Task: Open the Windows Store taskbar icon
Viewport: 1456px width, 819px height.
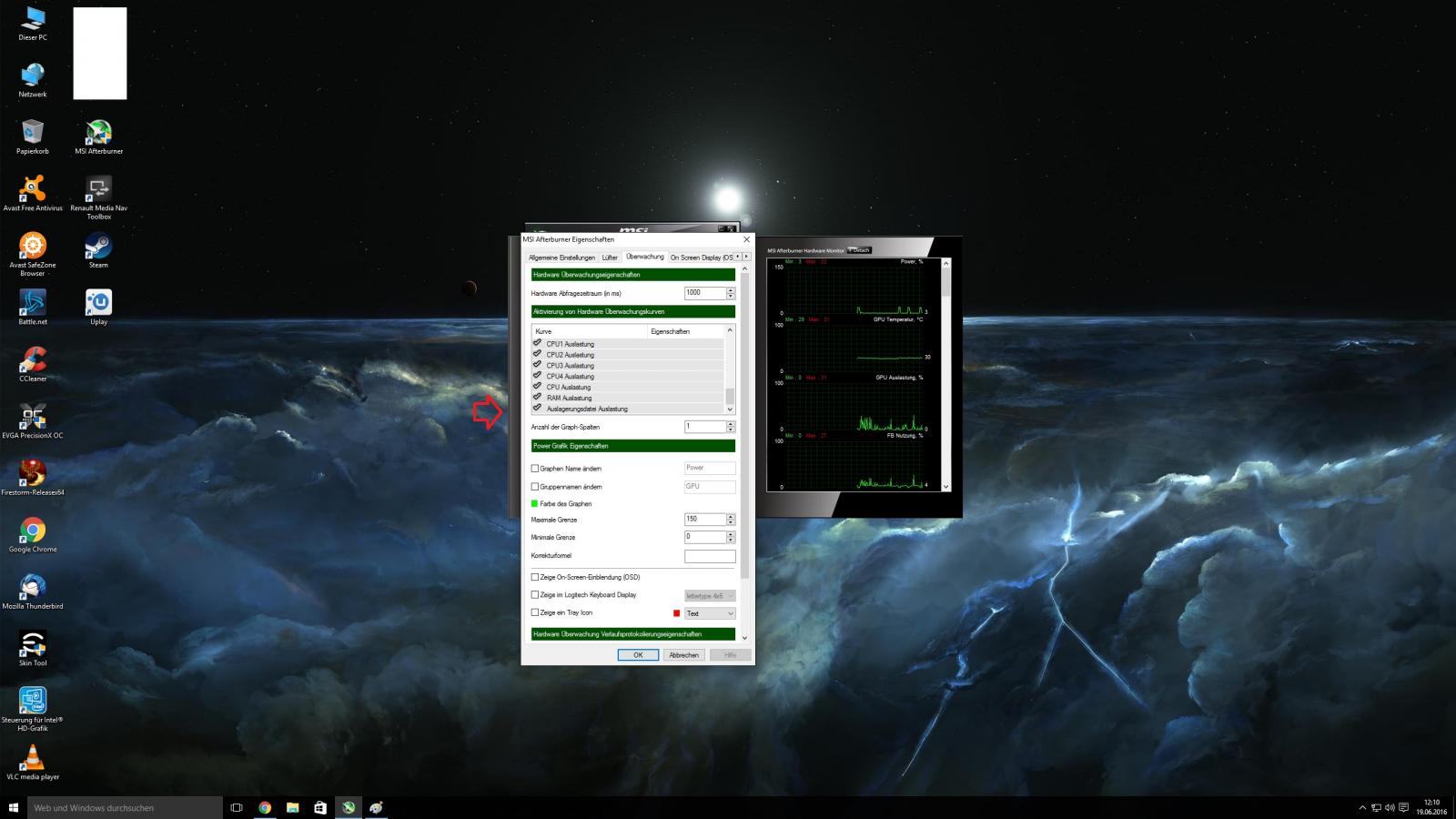Action: point(320,807)
